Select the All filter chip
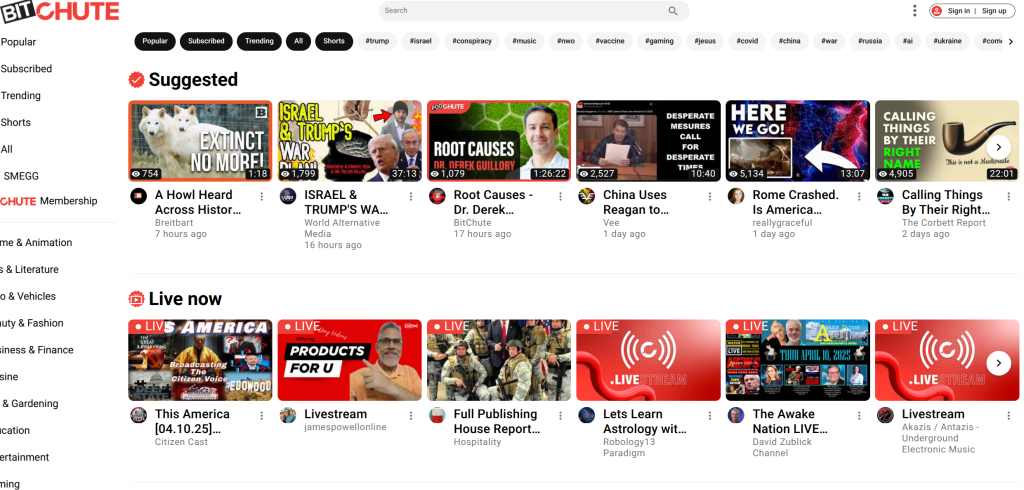1024x490 pixels. [x=298, y=41]
